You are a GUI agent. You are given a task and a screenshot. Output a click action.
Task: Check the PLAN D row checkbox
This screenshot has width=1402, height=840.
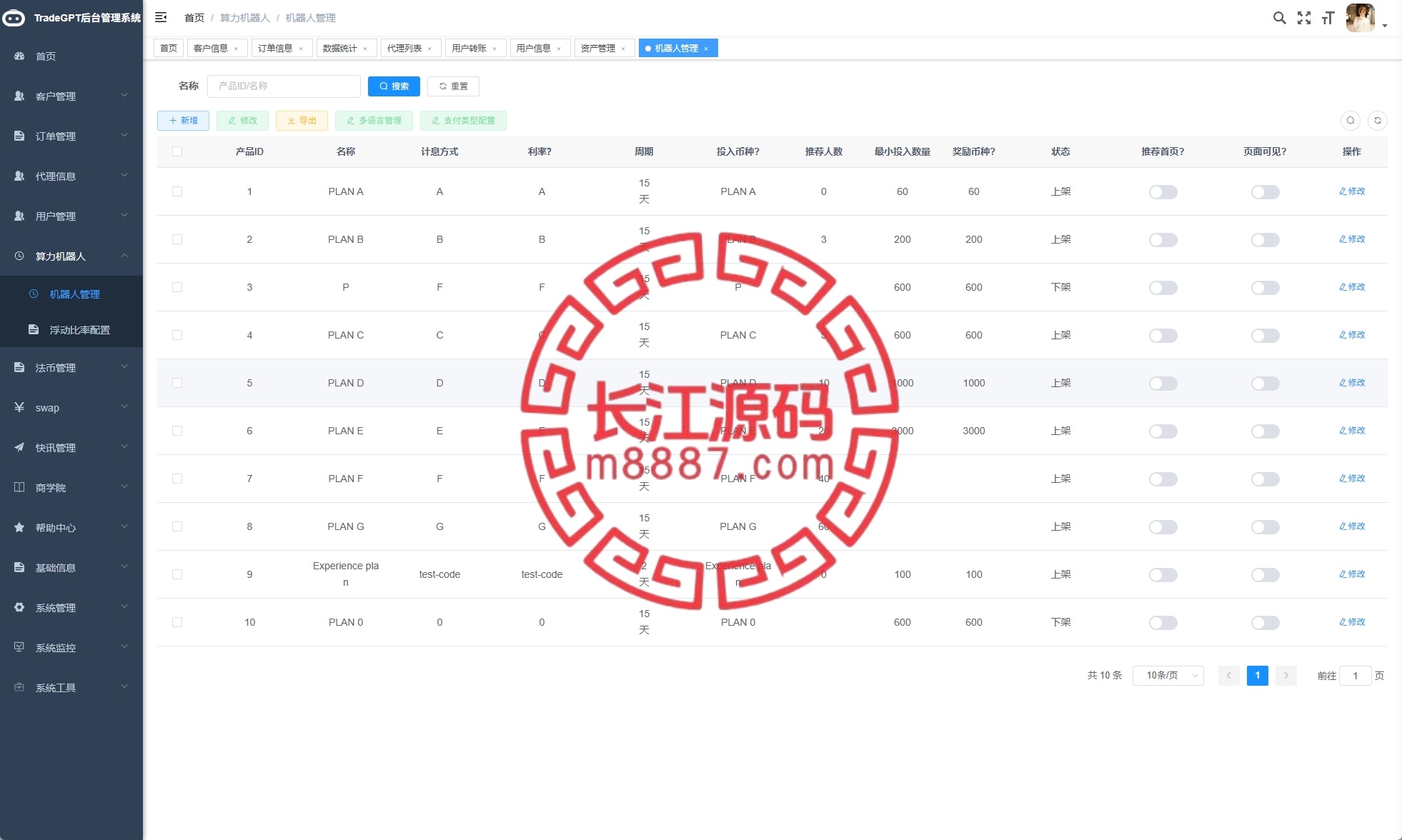tap(177, 383)
